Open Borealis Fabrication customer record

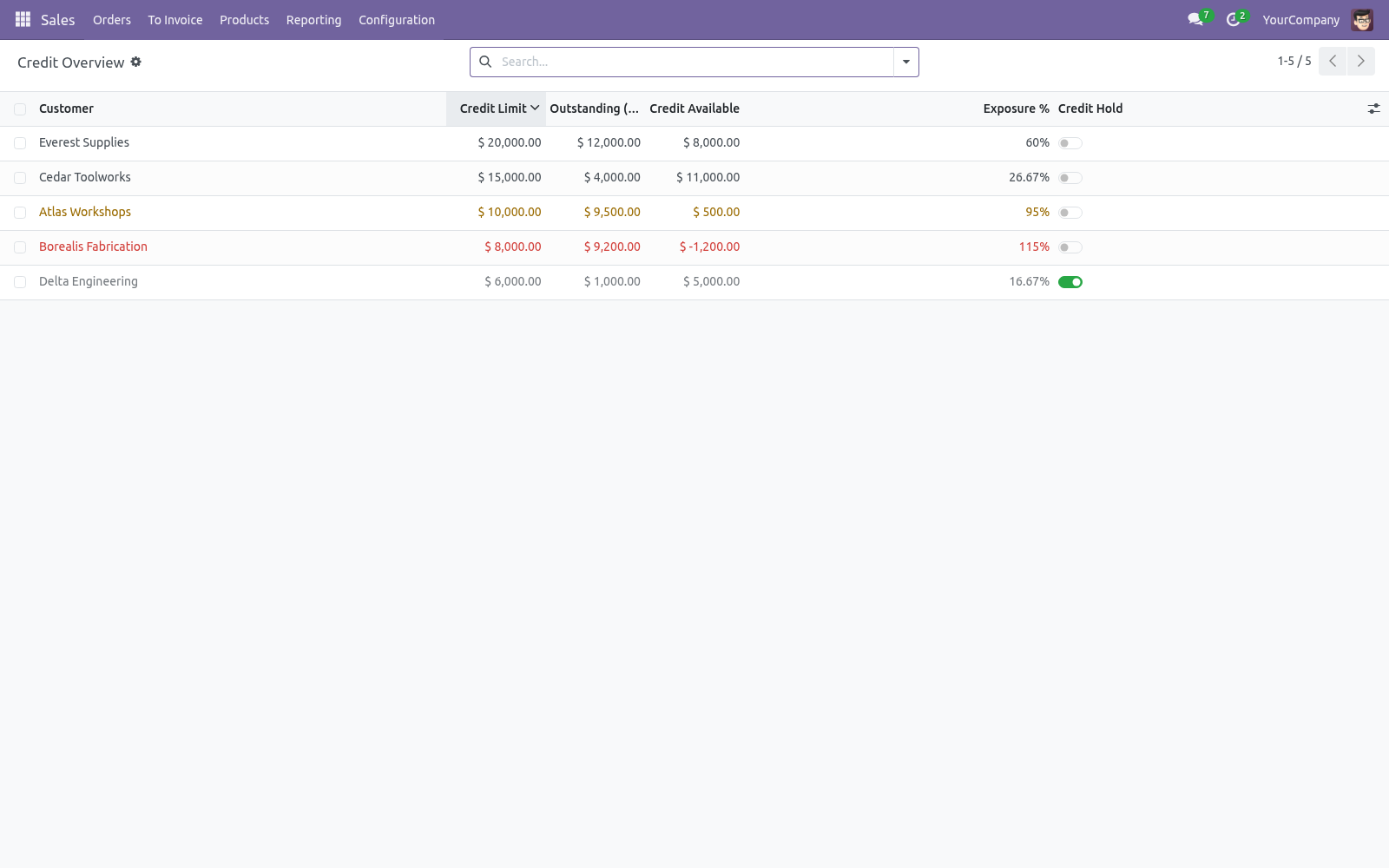pyautogui.click(x=93, y=247)
